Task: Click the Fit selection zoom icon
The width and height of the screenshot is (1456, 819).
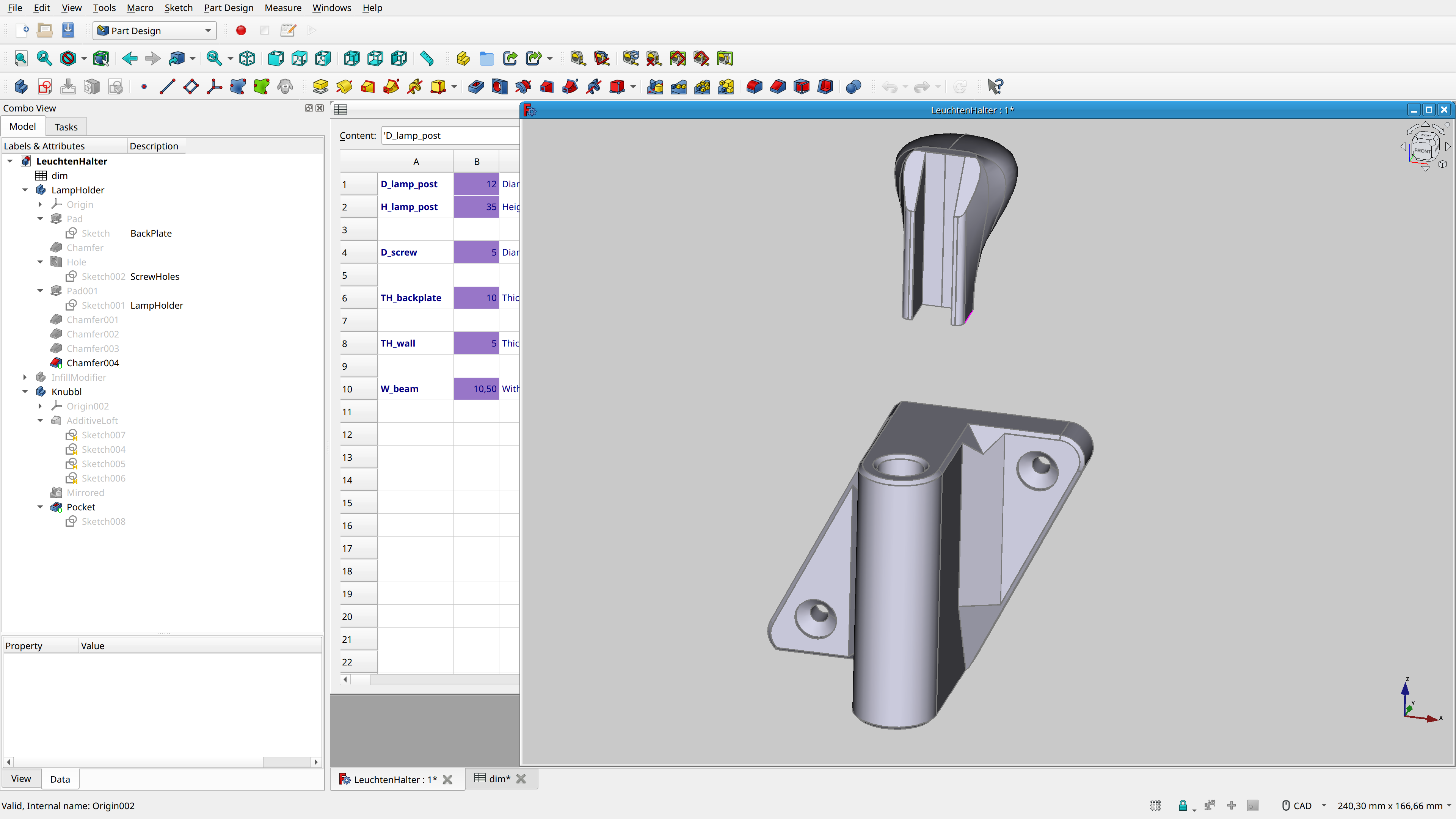Action: [x=44, y=58]
